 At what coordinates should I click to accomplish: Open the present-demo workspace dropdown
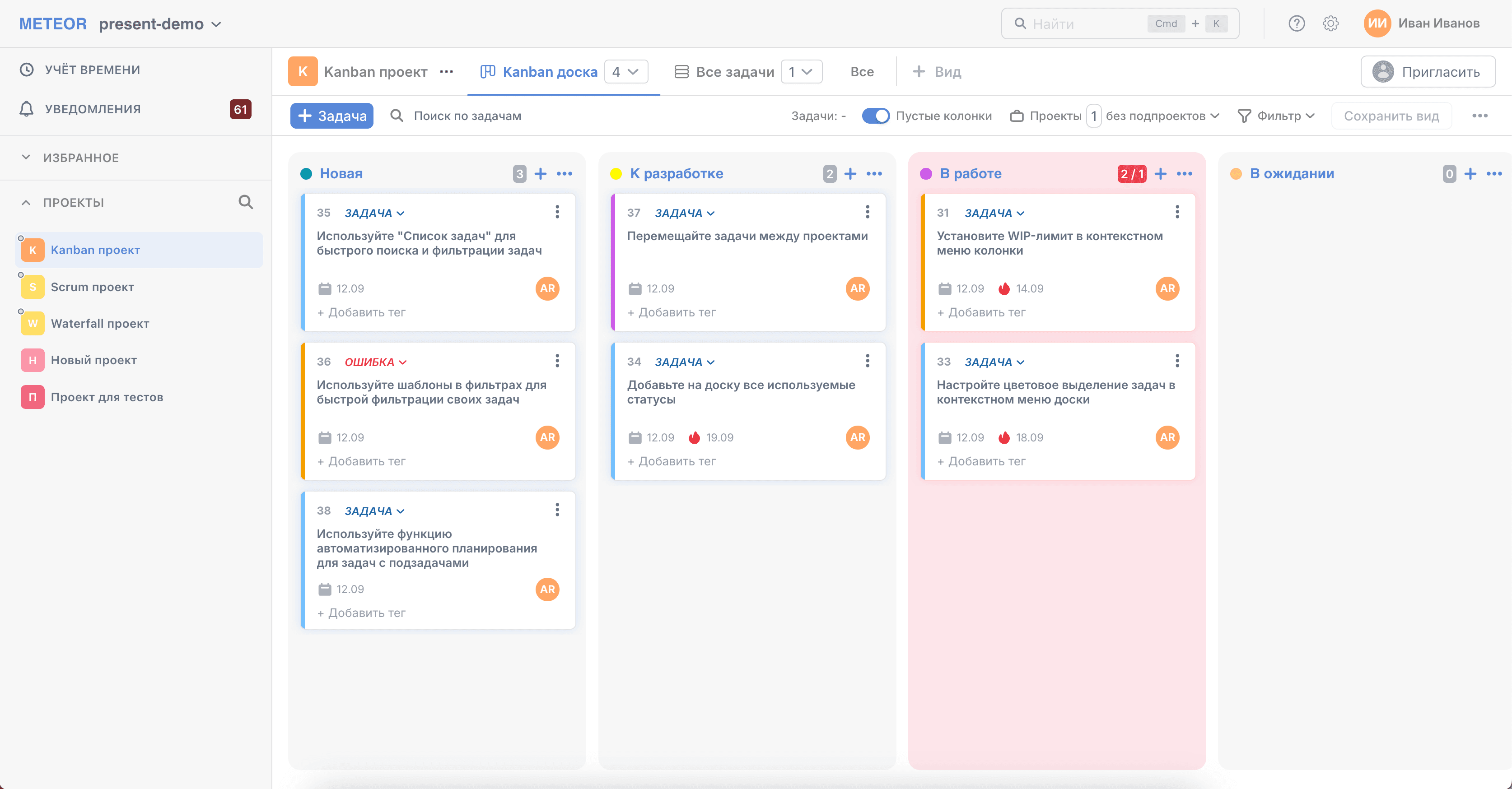[160, 24]
